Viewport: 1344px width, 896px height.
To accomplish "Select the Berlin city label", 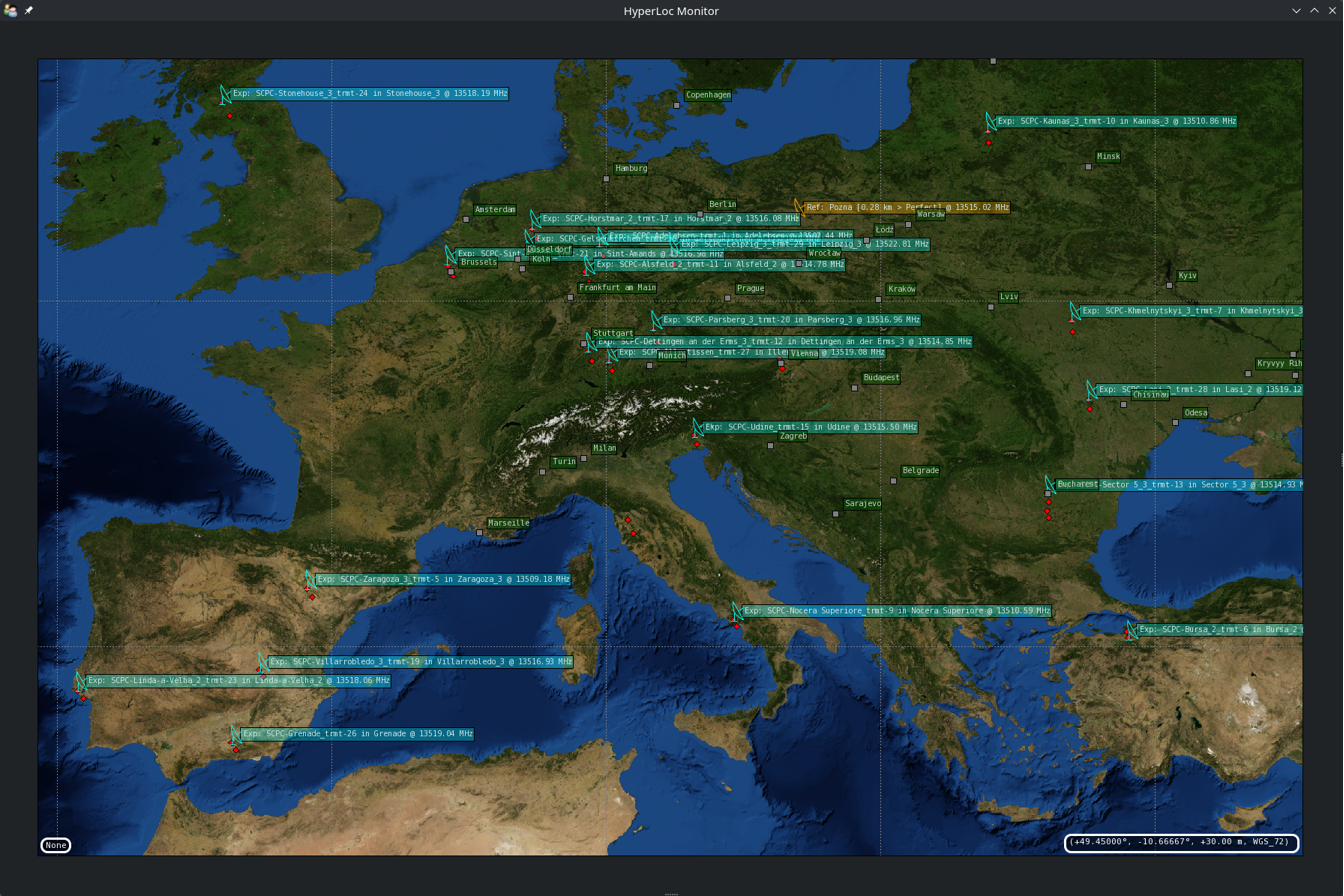I will point(722,205).
